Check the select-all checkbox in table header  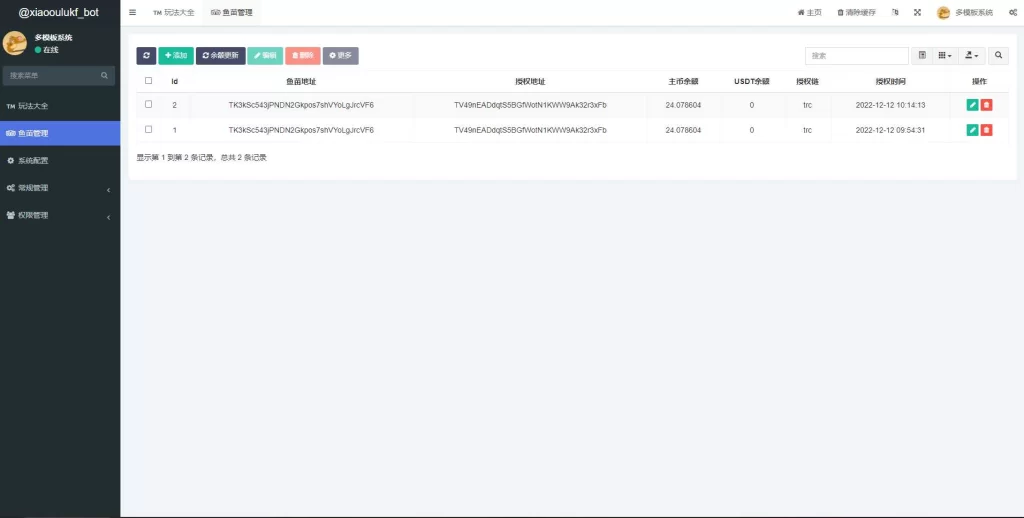[x=149, y=81]
